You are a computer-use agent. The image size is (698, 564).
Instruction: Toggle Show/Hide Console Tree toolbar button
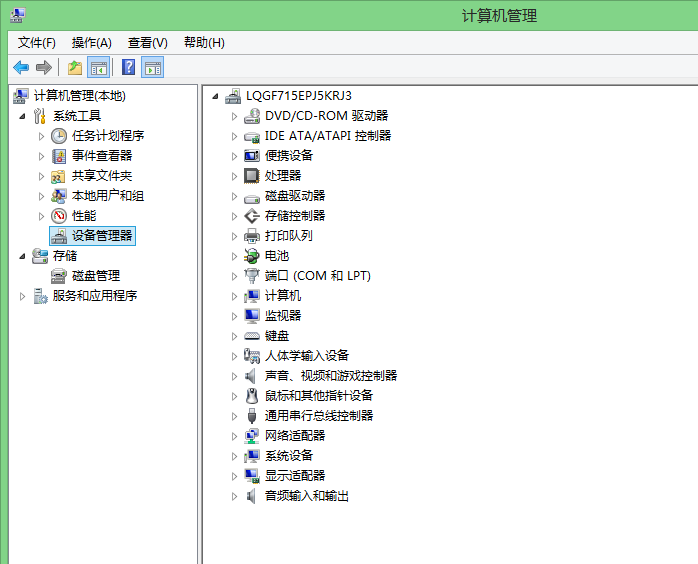point(98,67)
